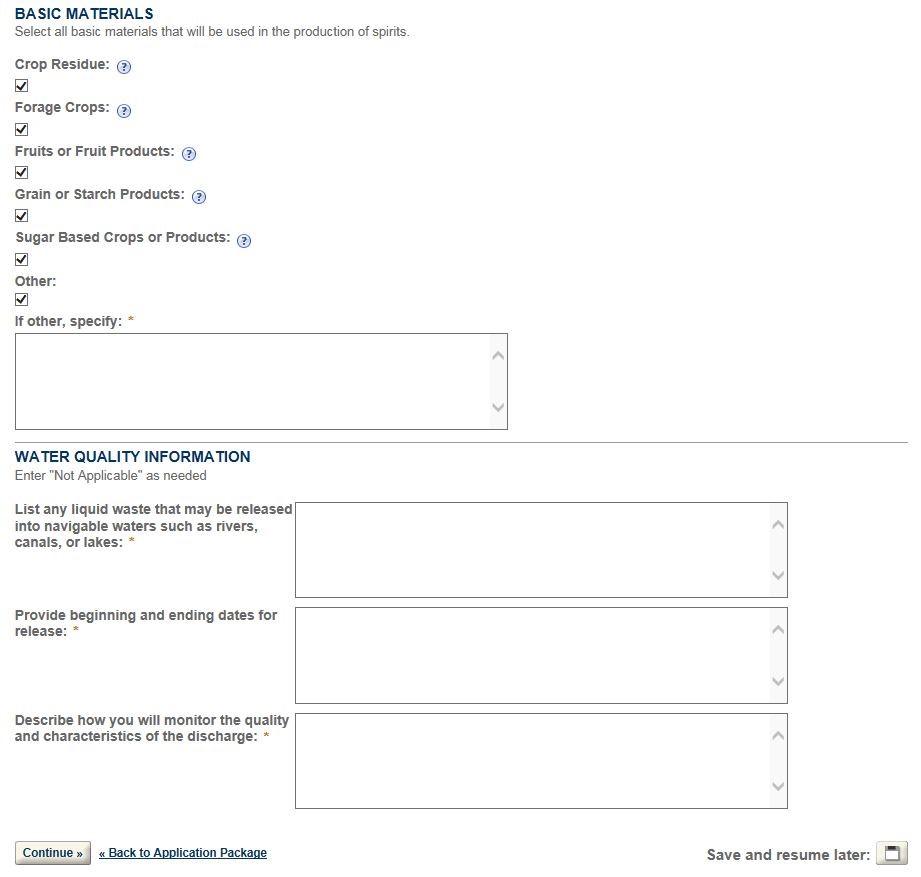This screenshot has width=921, height=877.
Task: Click the Continue button
Action: pos(53,853)
